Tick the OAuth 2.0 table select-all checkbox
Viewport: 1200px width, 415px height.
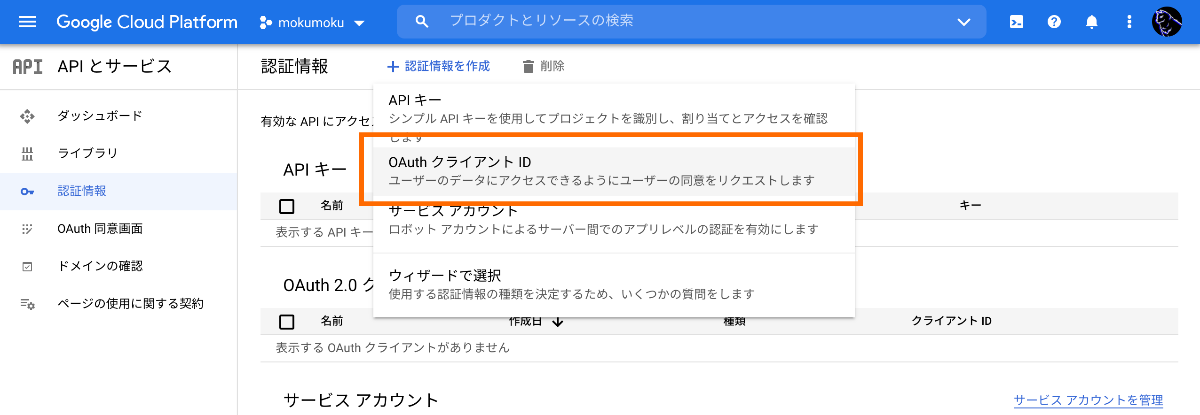point(287,322)
